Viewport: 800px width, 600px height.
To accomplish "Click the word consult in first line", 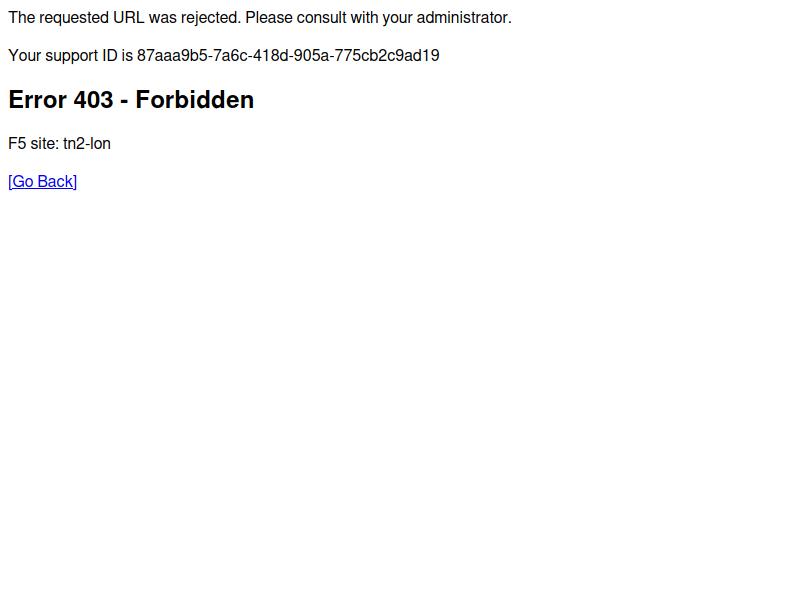I will [x=321, y=18].
